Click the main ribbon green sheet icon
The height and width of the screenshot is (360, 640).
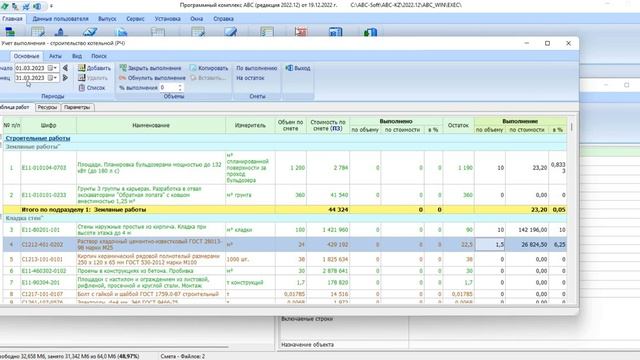(267, 32)
